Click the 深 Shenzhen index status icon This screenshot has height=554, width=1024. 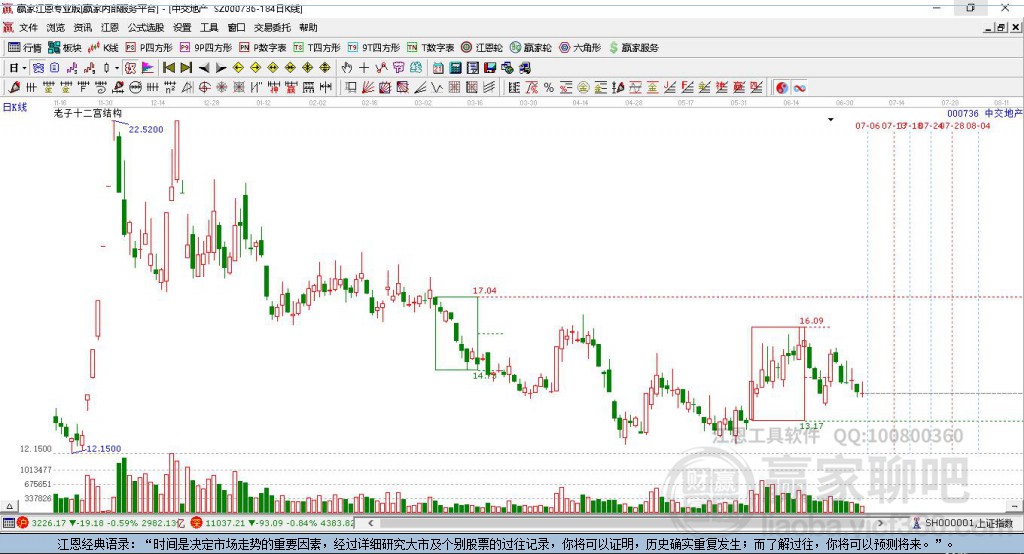pos(196,523)
